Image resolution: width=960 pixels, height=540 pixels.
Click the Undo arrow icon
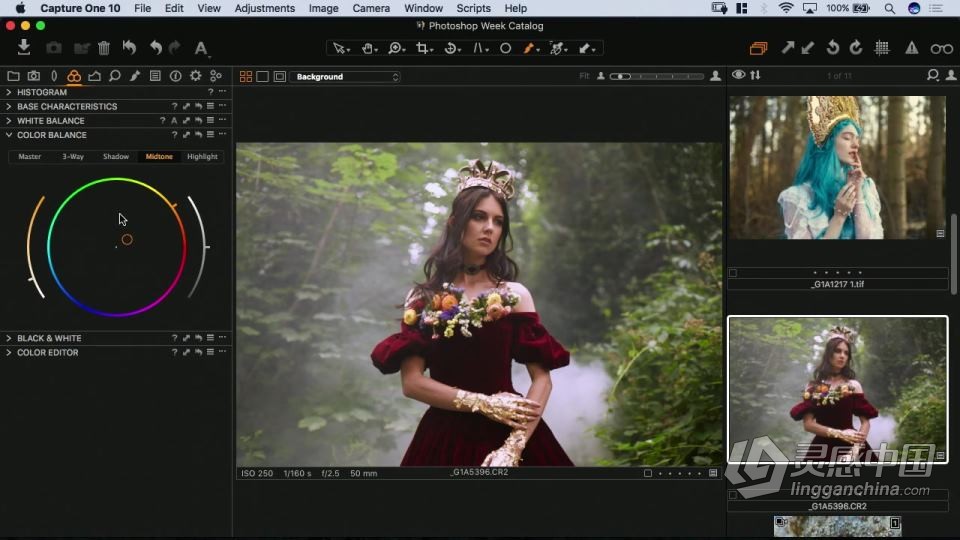pos(156,47)
